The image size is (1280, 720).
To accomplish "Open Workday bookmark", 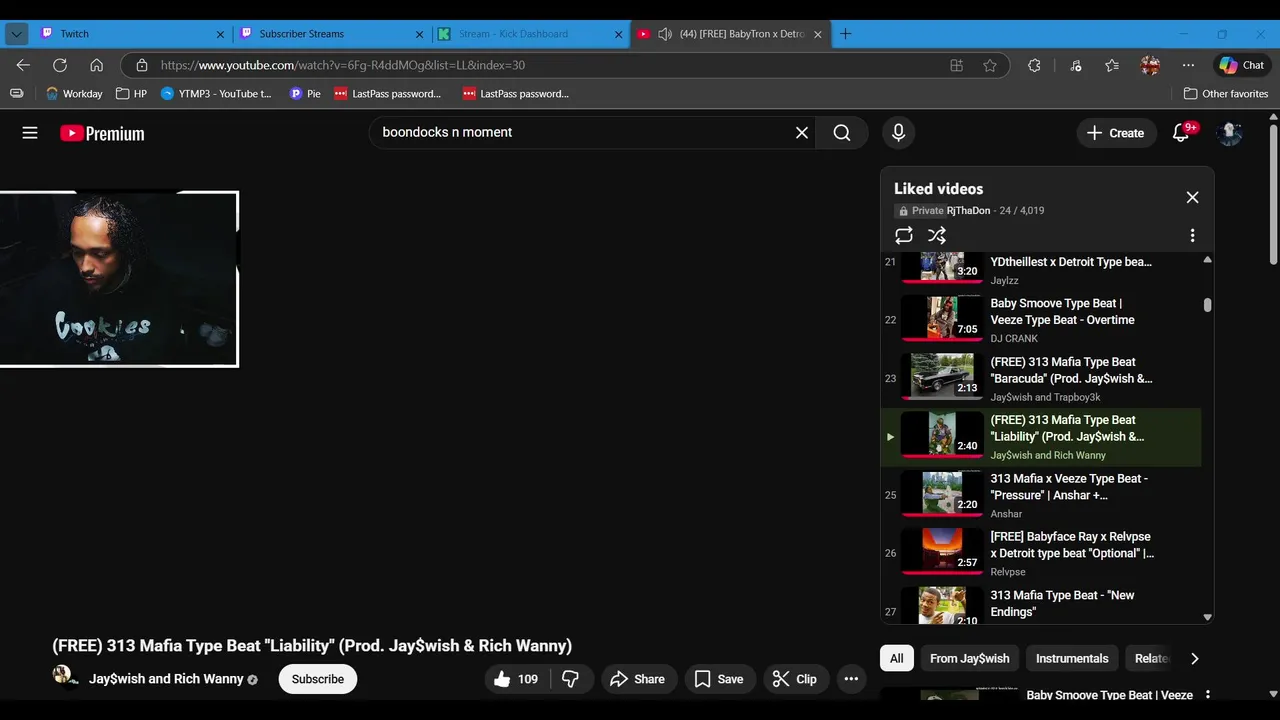I will (74, 93).
